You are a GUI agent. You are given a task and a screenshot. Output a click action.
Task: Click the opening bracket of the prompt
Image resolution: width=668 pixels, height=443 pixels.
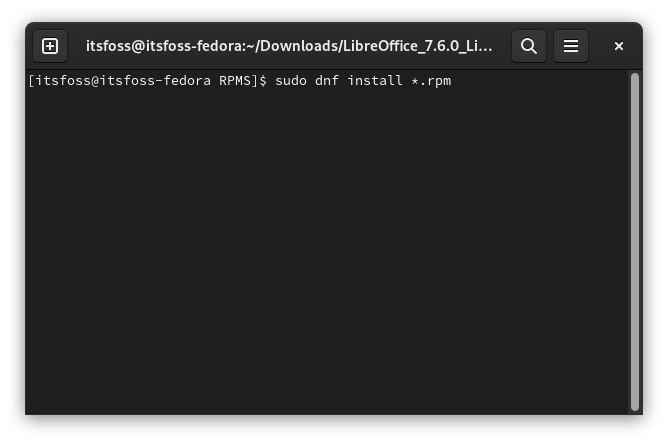click(32, 80)
